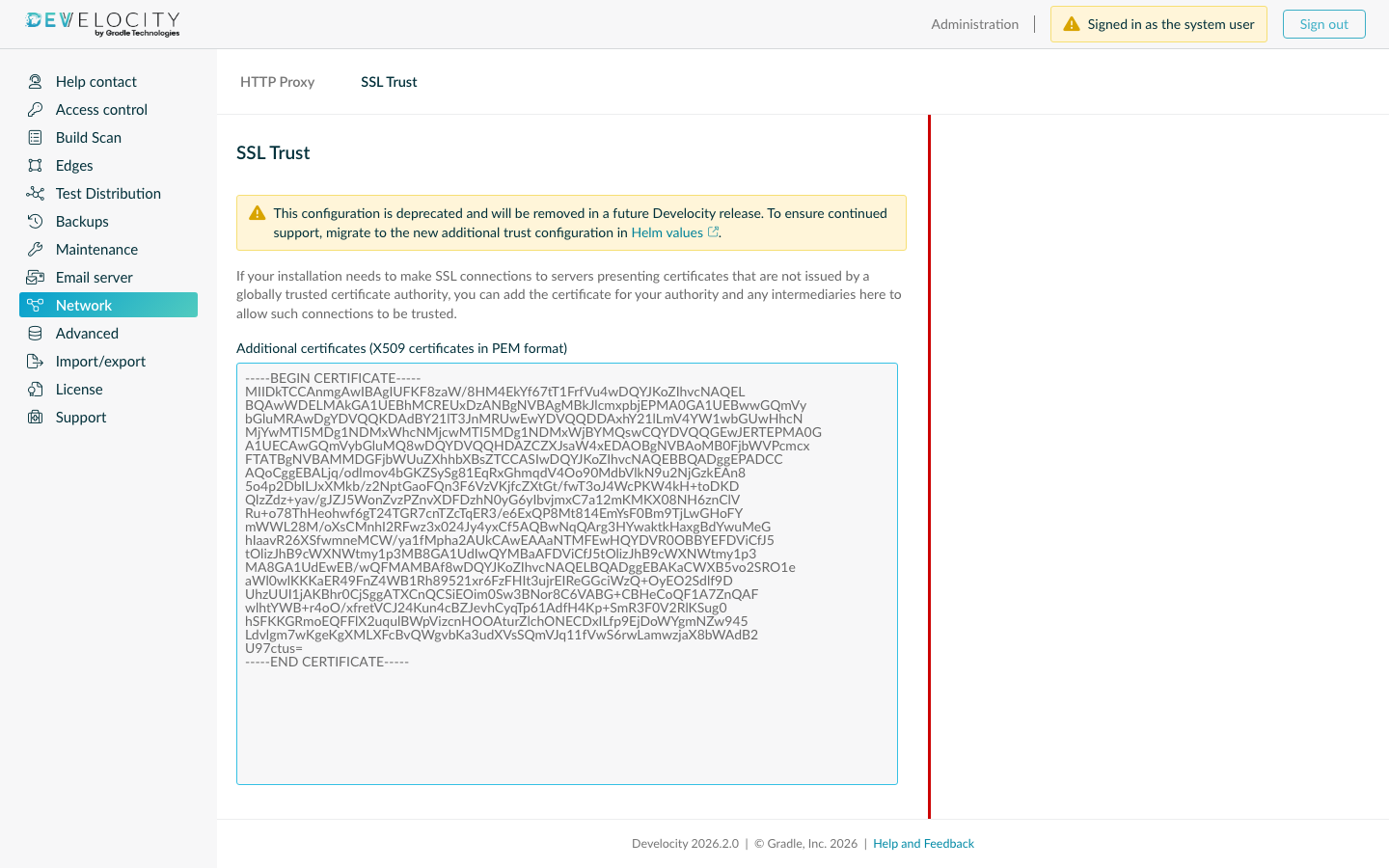Click the external link icon after Helm values
Screen dimensions: 1389x868
[714, 232]
